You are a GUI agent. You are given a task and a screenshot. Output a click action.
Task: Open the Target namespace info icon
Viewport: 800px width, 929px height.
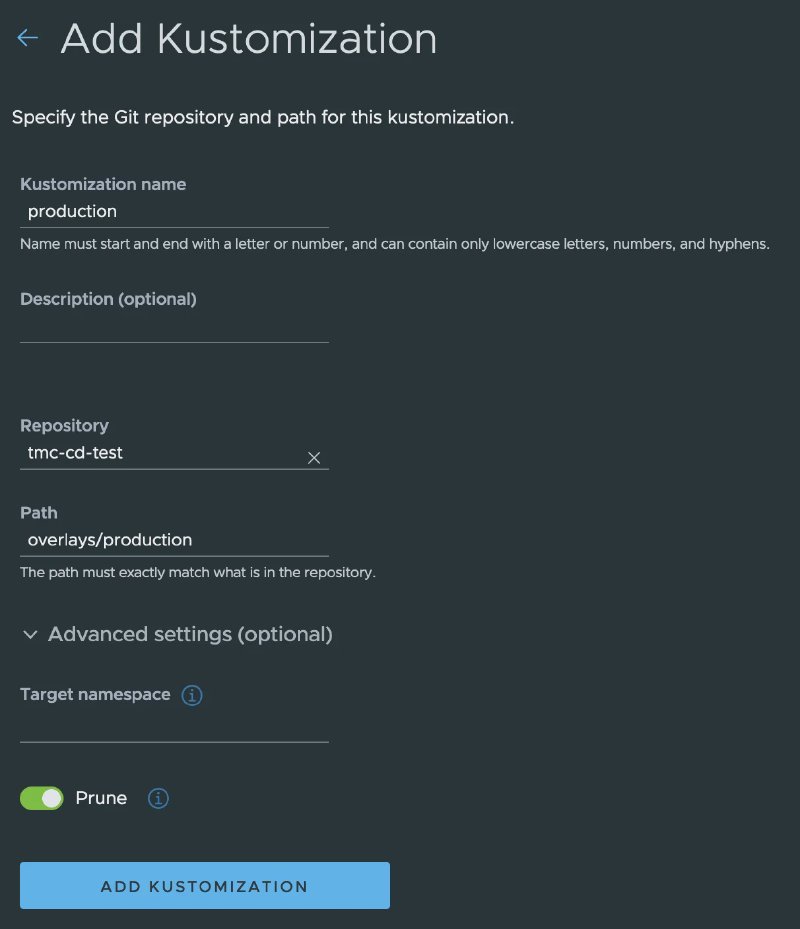click(191, 695)
